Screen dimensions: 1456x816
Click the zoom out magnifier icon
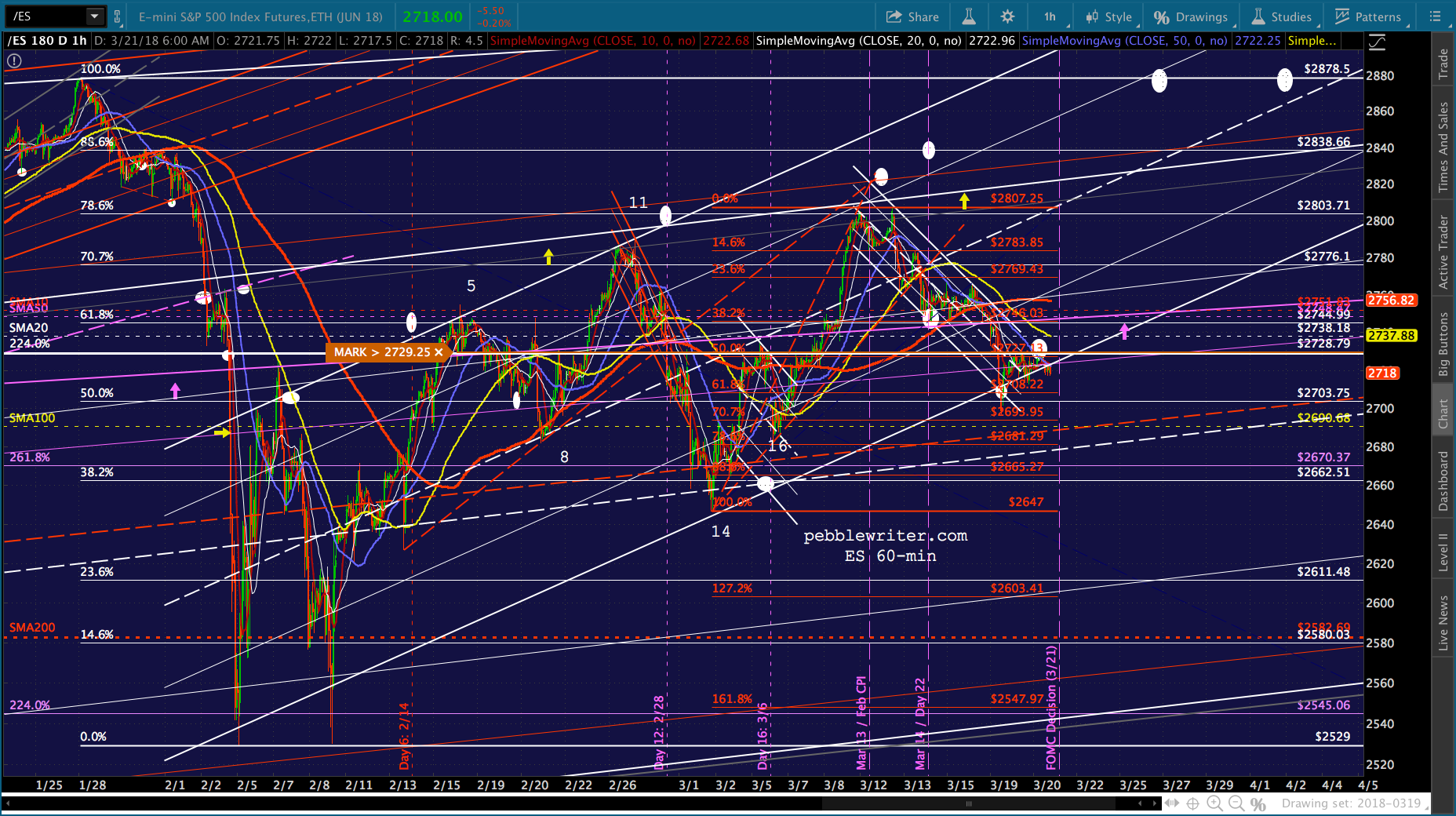click(x=1236, y=803)
